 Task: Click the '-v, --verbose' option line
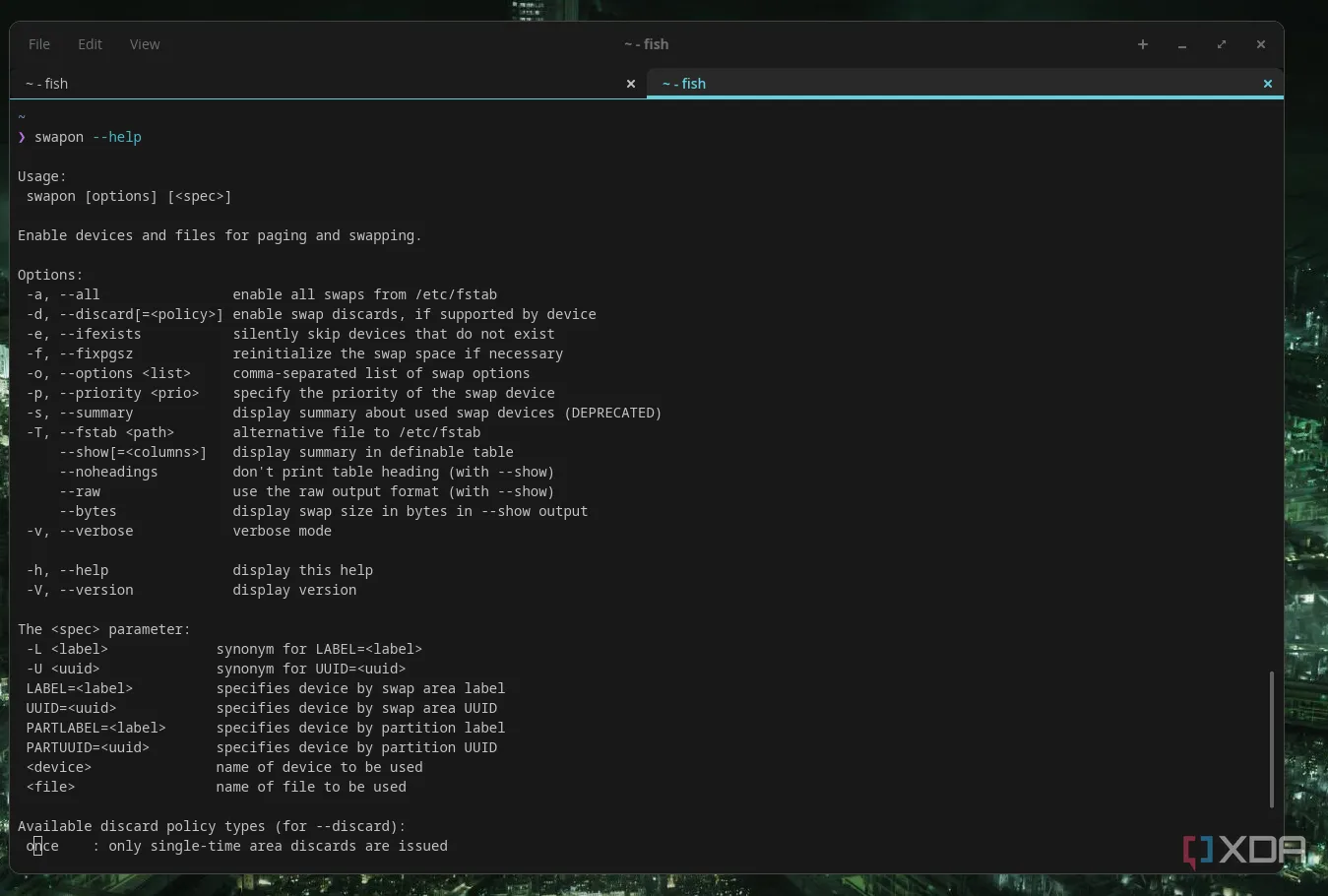[x=179, y=531]
